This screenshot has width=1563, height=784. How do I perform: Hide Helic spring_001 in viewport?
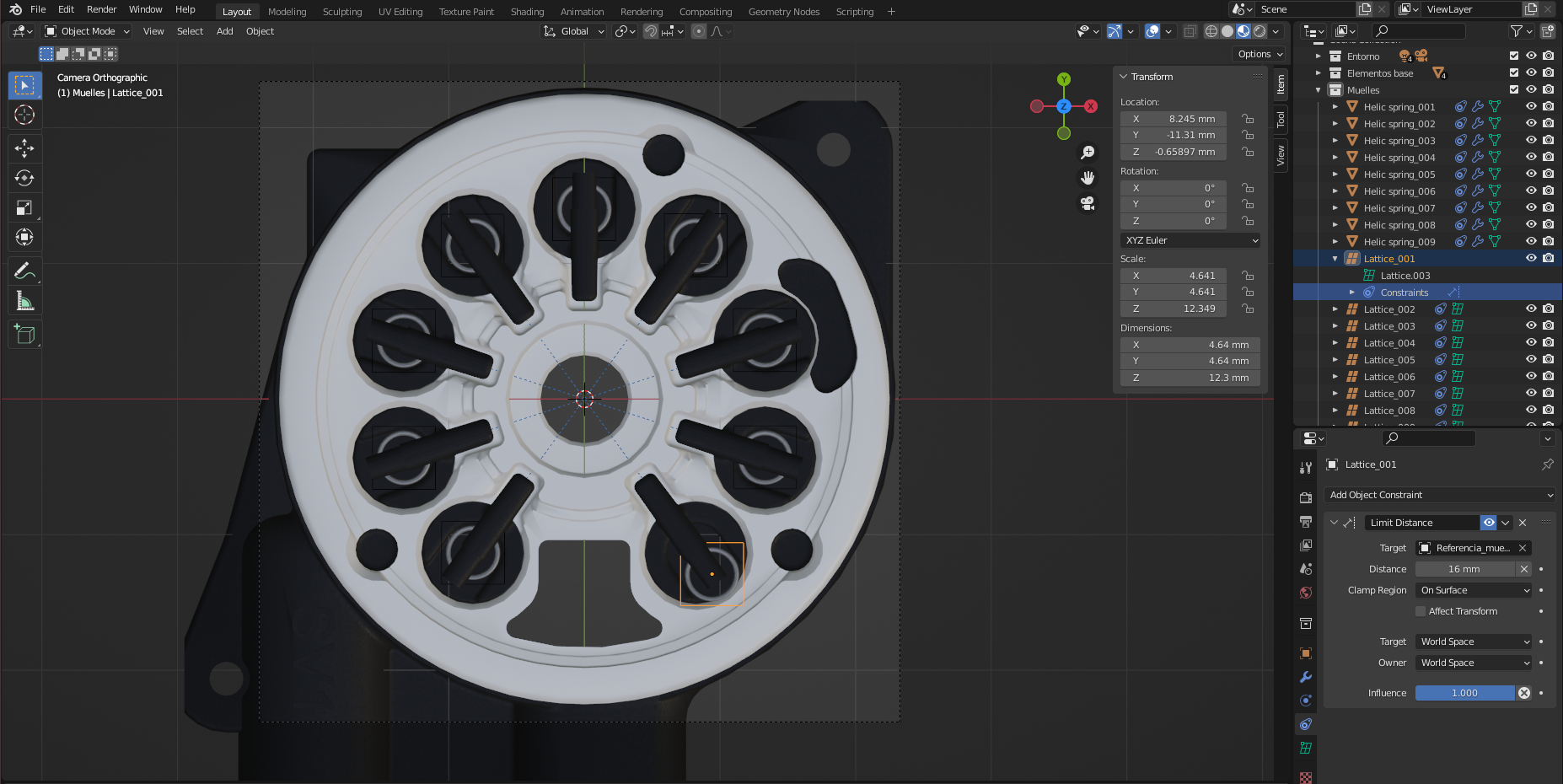tap(1531, 107)
